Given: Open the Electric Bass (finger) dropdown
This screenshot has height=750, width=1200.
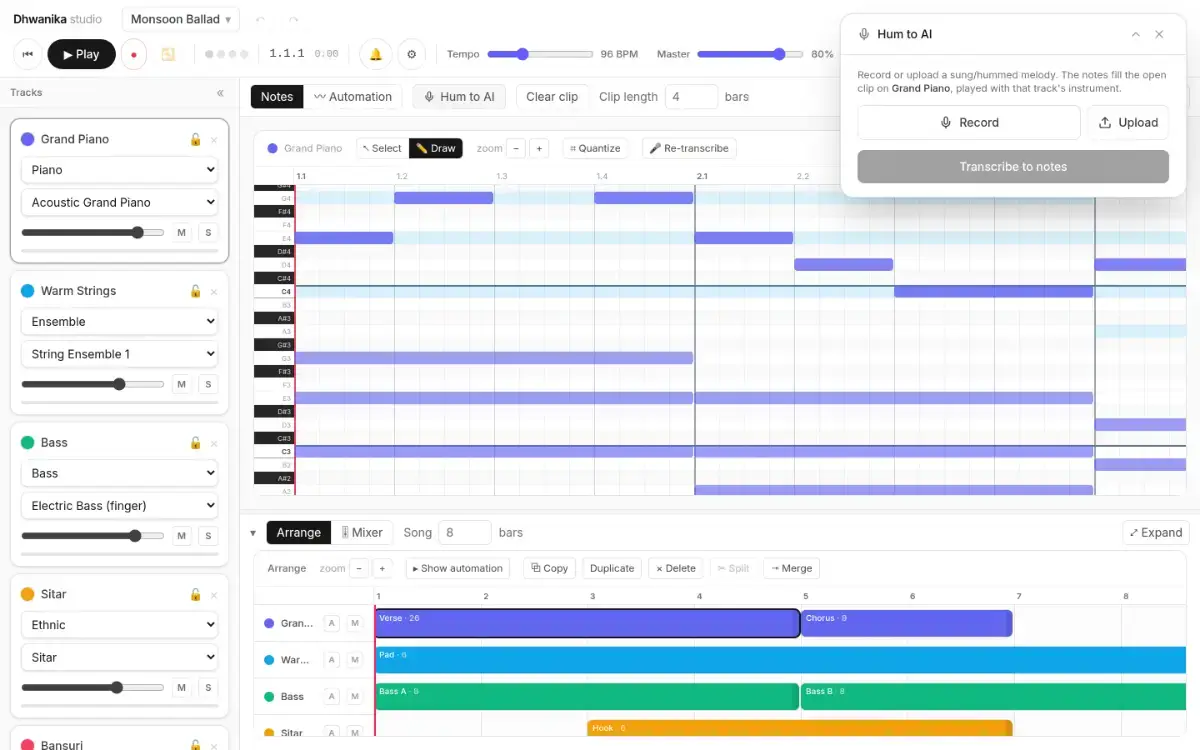Looking at the screenshot, I should pyautogui.click(x=120, y=506).
